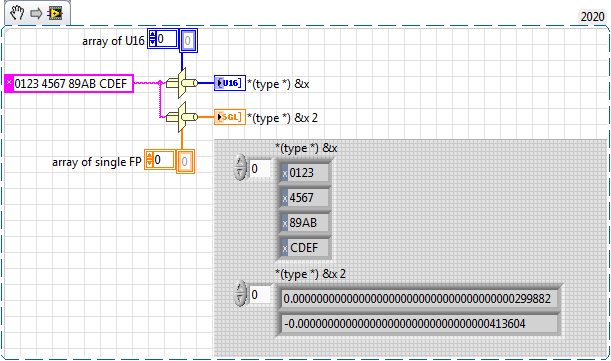Screen dimensions: 611x361
Task: Click the element box of the single FP array constant
Action: point(185,161)
